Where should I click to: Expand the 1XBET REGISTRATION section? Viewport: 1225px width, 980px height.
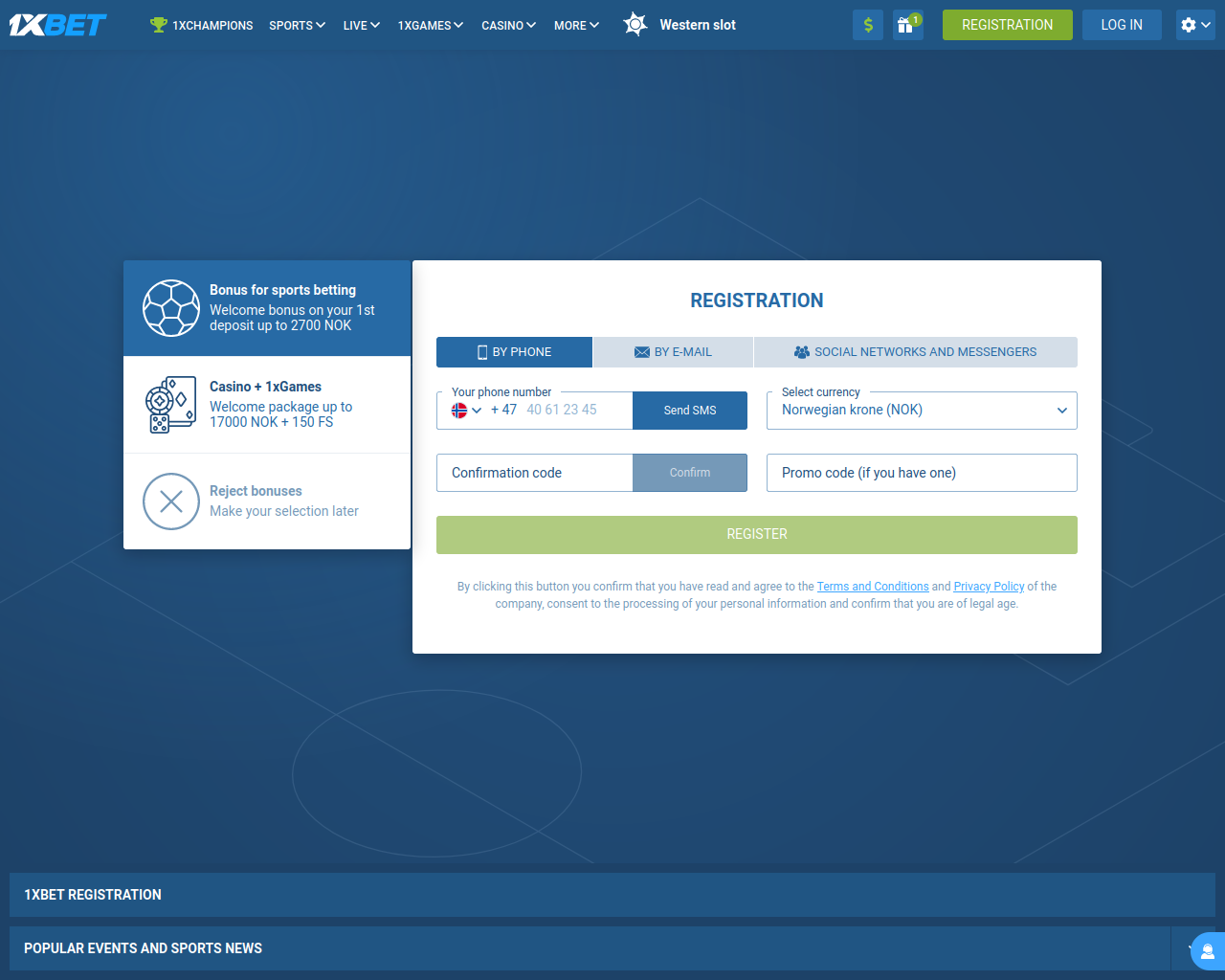[612, 895]
